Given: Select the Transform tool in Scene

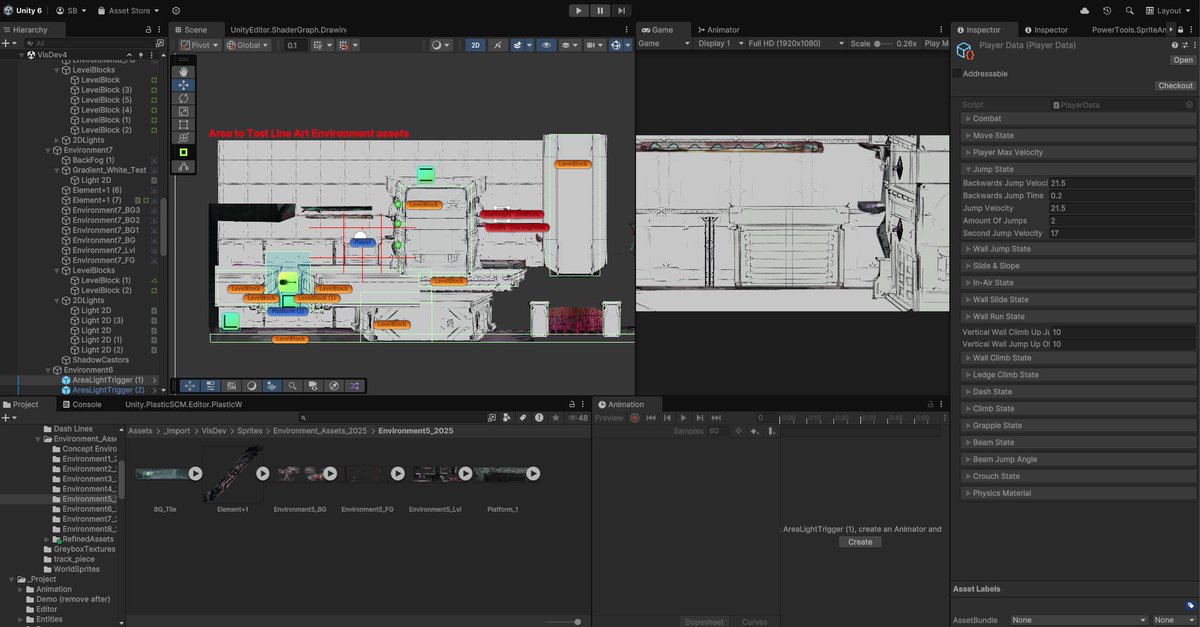Looking at the screenshot, I should [183, 138].
